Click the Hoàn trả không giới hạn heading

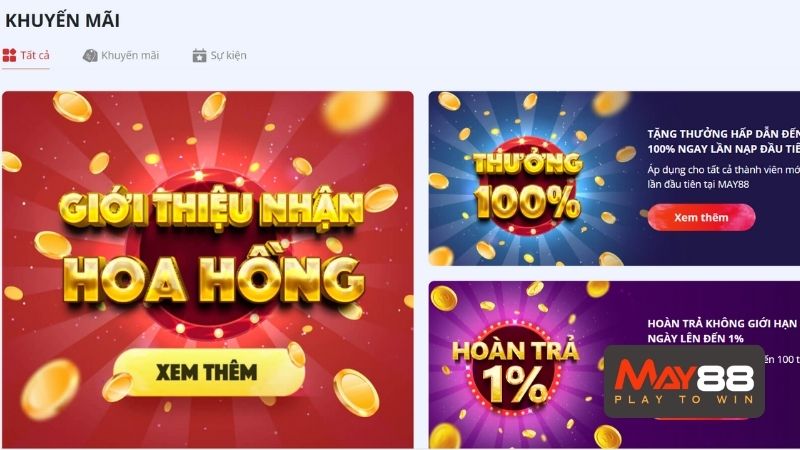click(x=722, y=331)
